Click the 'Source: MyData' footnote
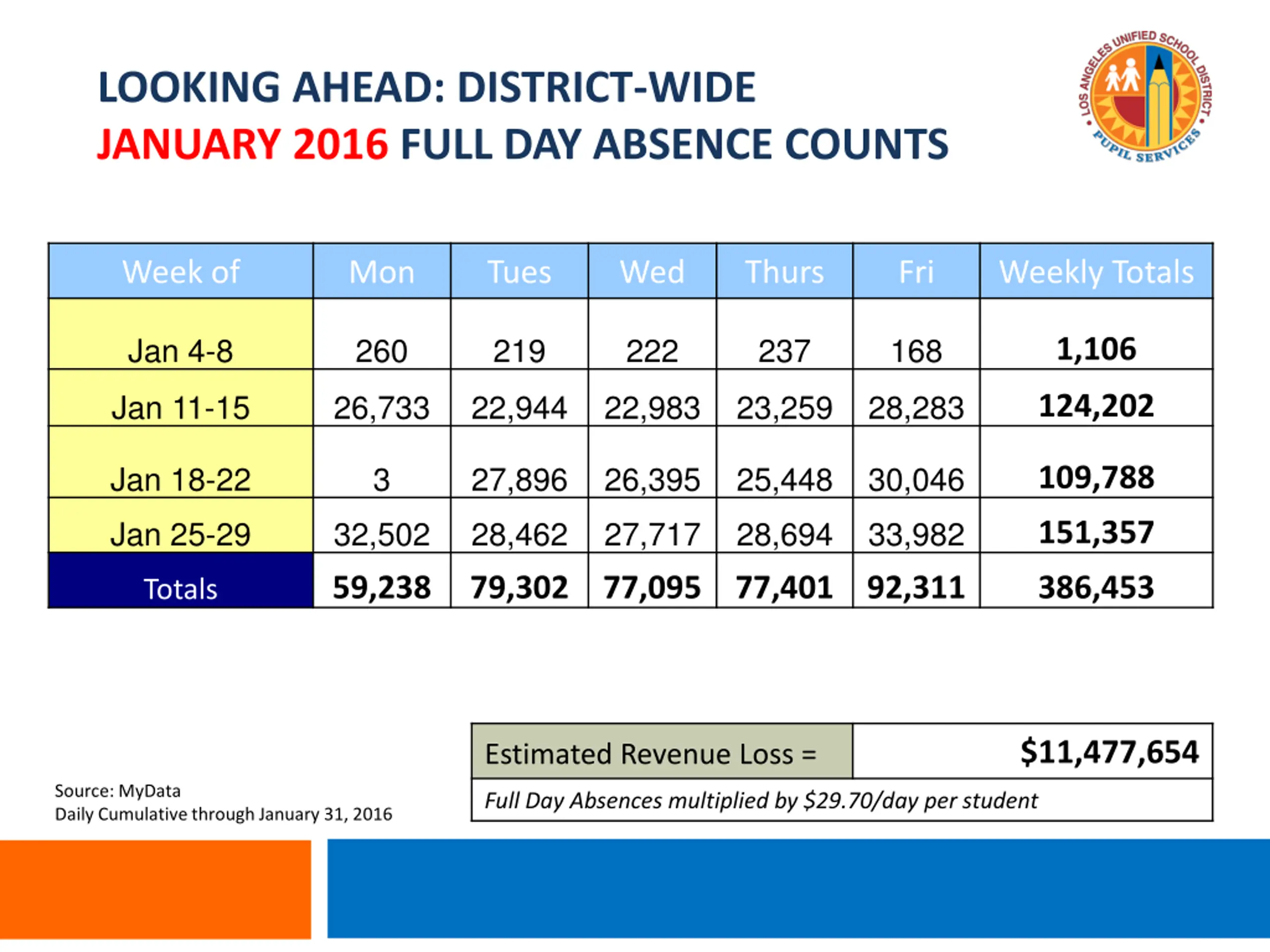1270x952 pixels. (x=118, y=791)
